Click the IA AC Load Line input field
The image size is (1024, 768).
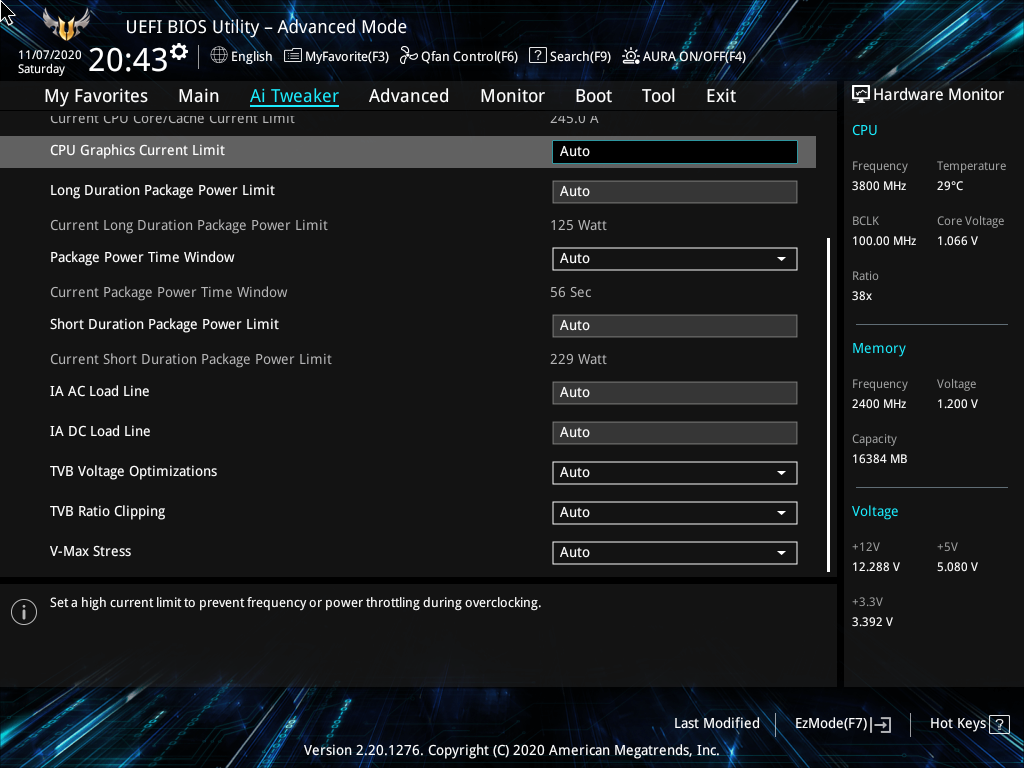[674, 393]
